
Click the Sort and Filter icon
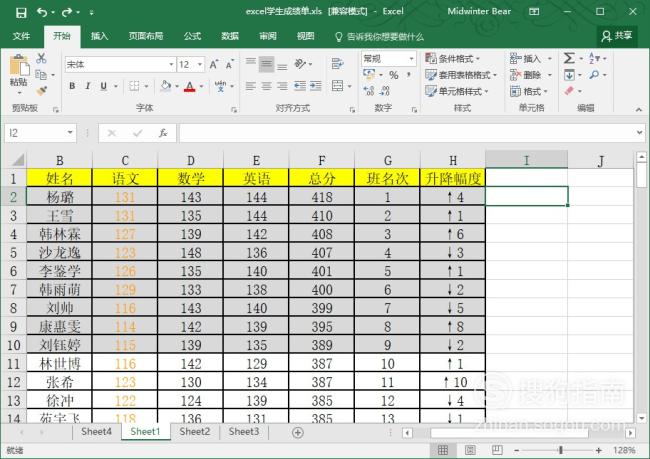(x=594, y=58)
